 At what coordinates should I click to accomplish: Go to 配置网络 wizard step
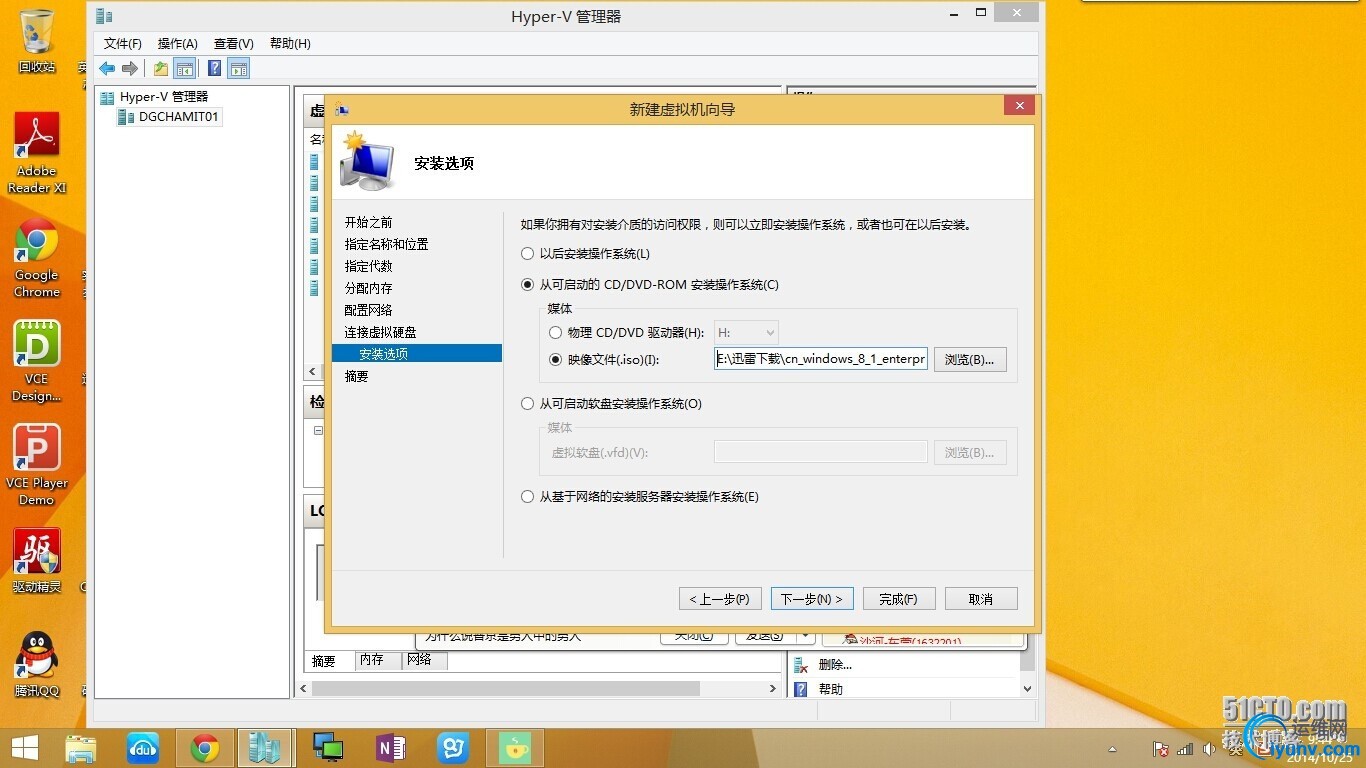pyautogui.click(x=369, y=310)
